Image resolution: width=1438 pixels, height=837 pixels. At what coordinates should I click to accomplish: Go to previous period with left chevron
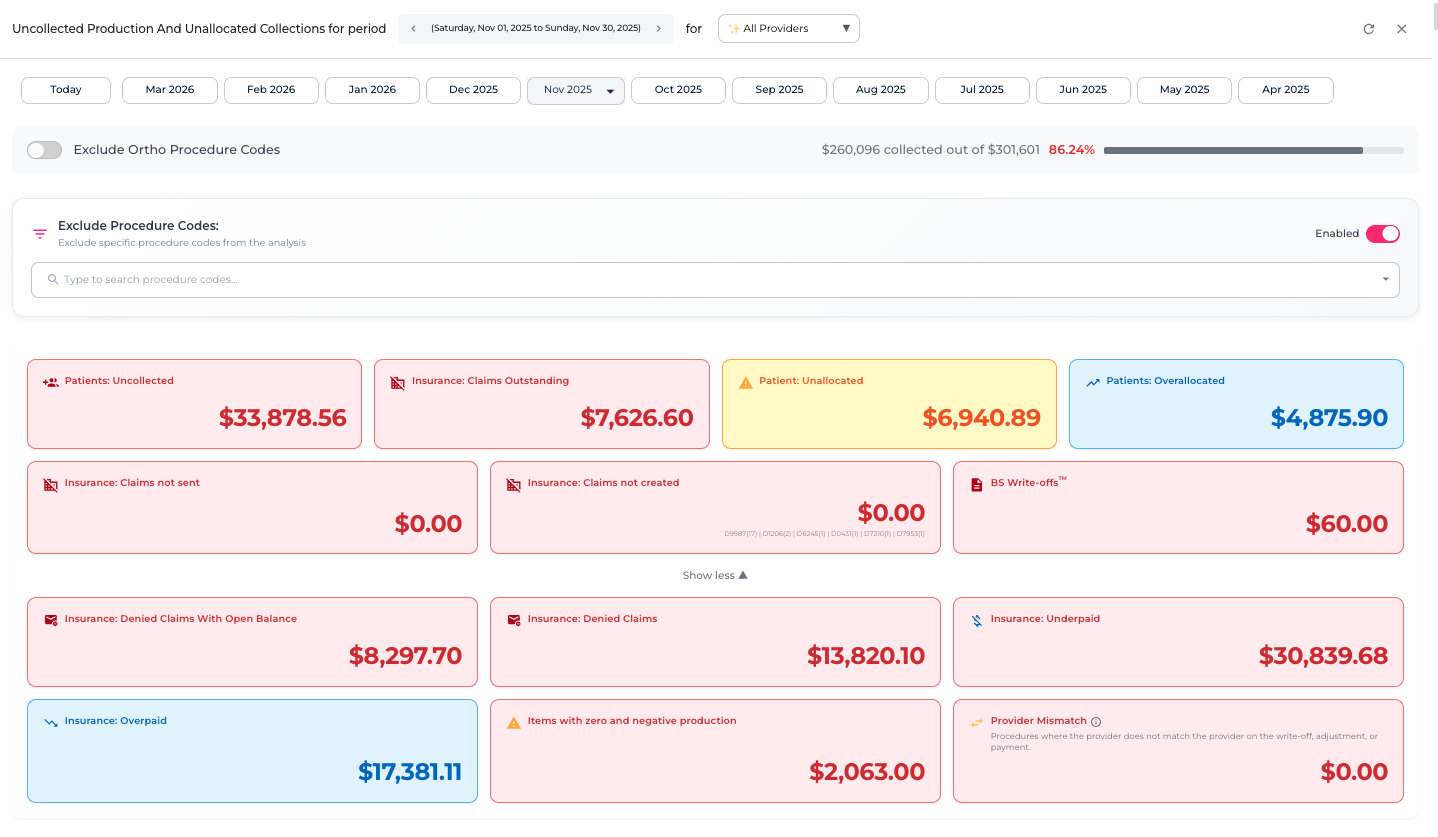(413, 29)
